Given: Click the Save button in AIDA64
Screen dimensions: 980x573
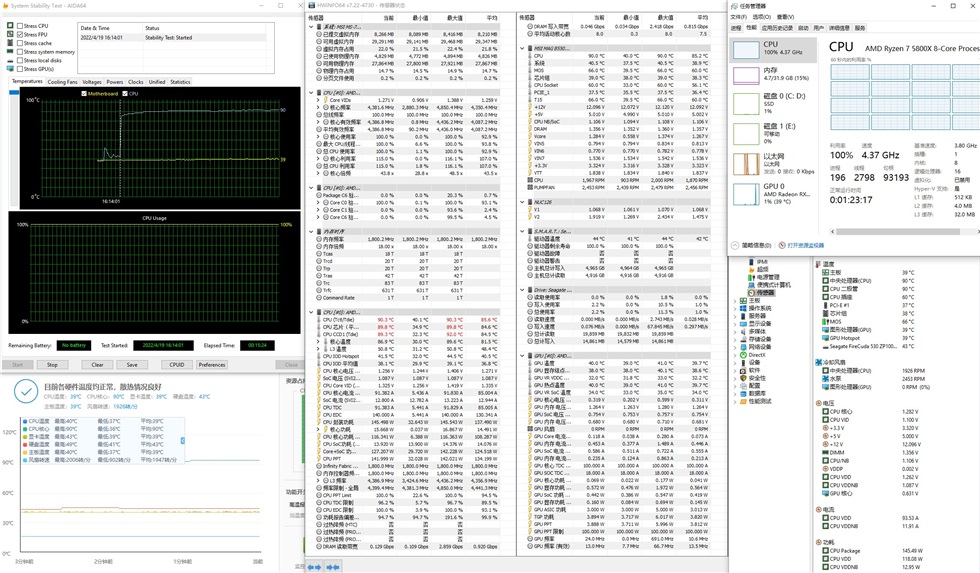Looking at the screenshot, I should [x=132, y=364].
